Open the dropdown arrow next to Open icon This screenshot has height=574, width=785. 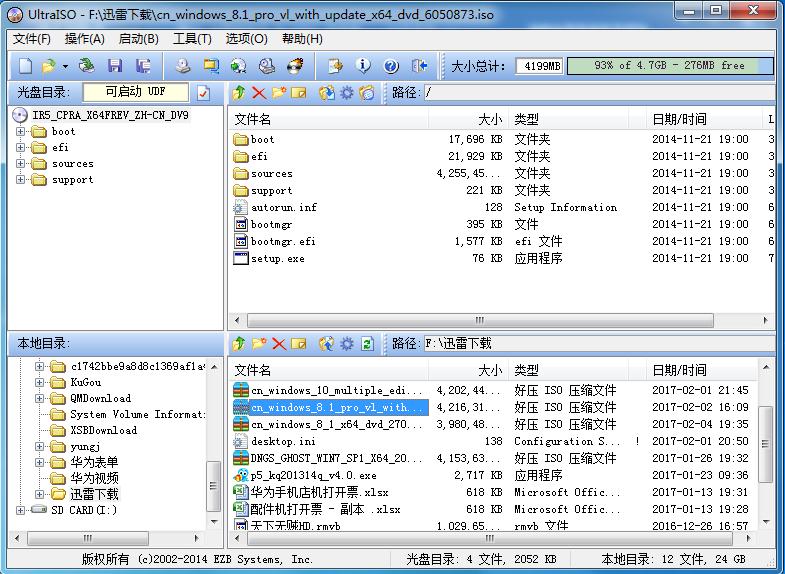point(65,66)
